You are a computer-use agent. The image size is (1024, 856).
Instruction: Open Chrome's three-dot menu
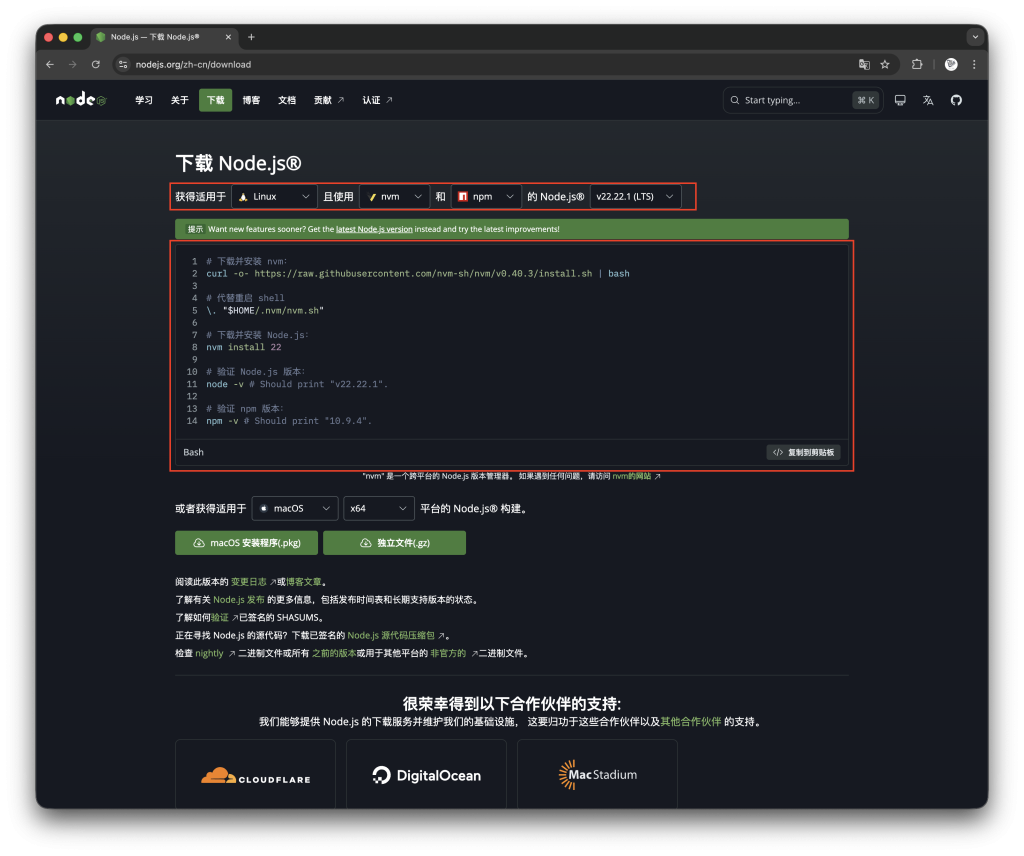[974, 64]
